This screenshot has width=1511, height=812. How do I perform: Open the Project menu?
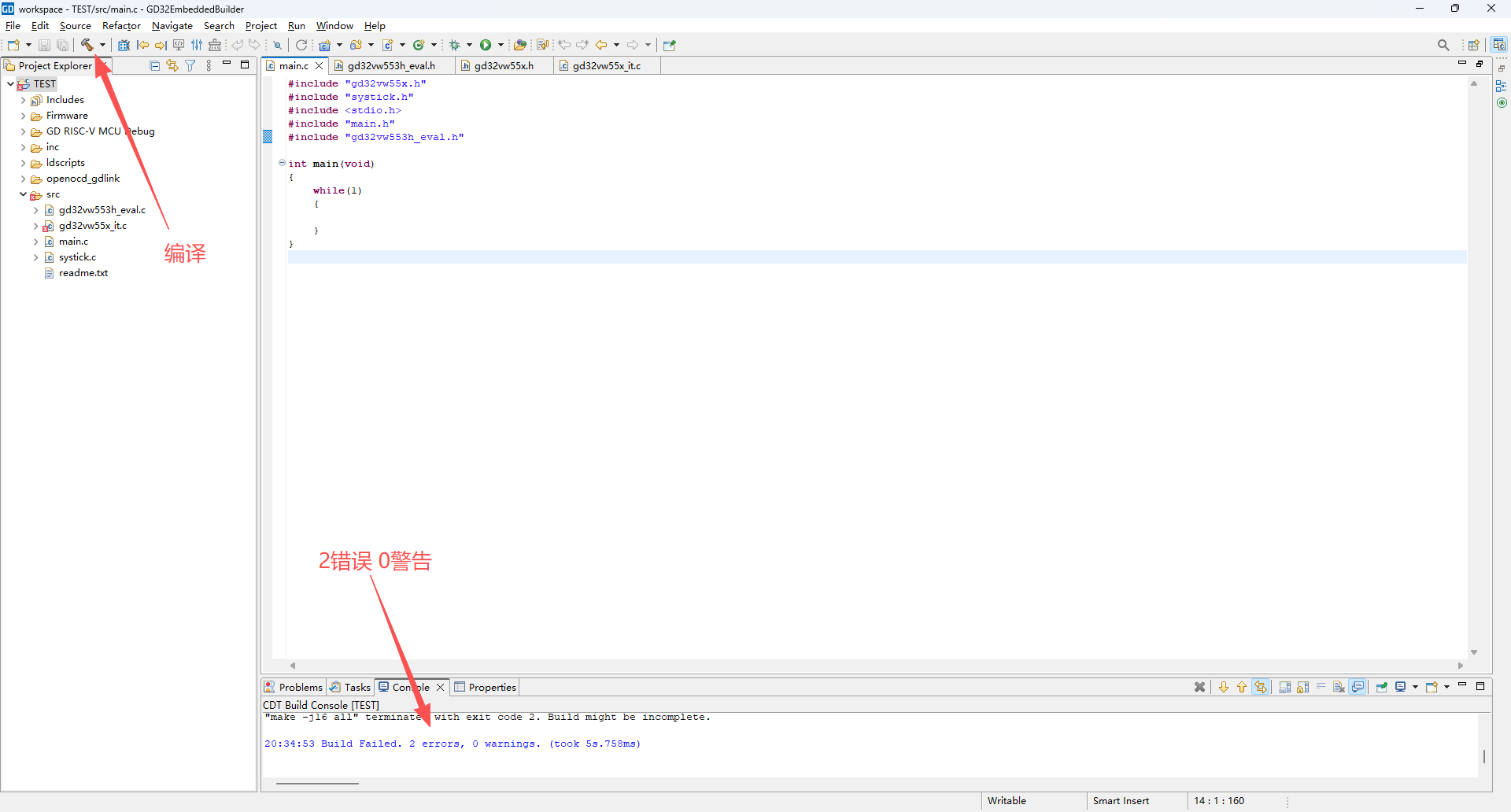pyautogui.click(x=260, y=26)
